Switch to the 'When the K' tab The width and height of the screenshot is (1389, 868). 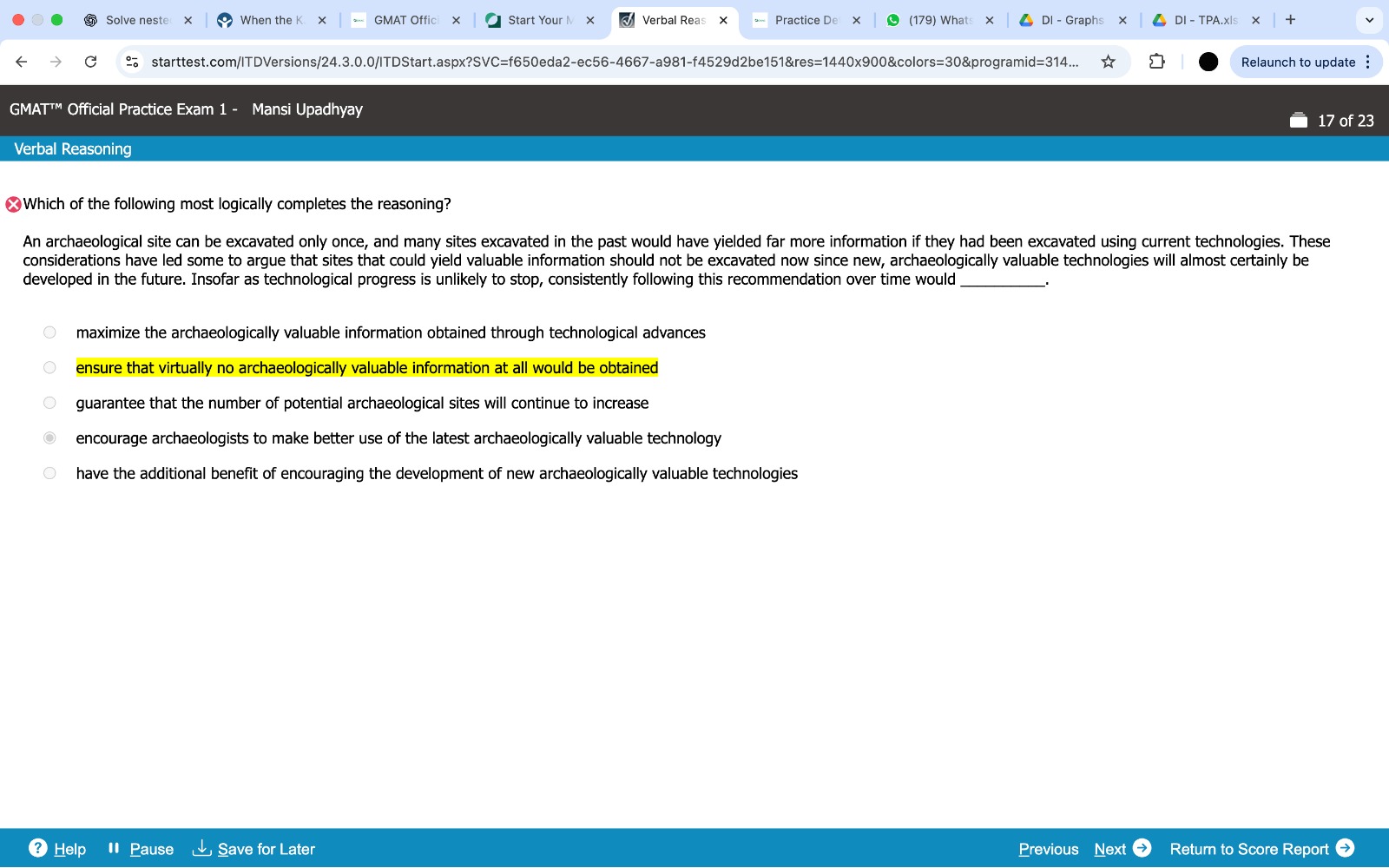272,20
